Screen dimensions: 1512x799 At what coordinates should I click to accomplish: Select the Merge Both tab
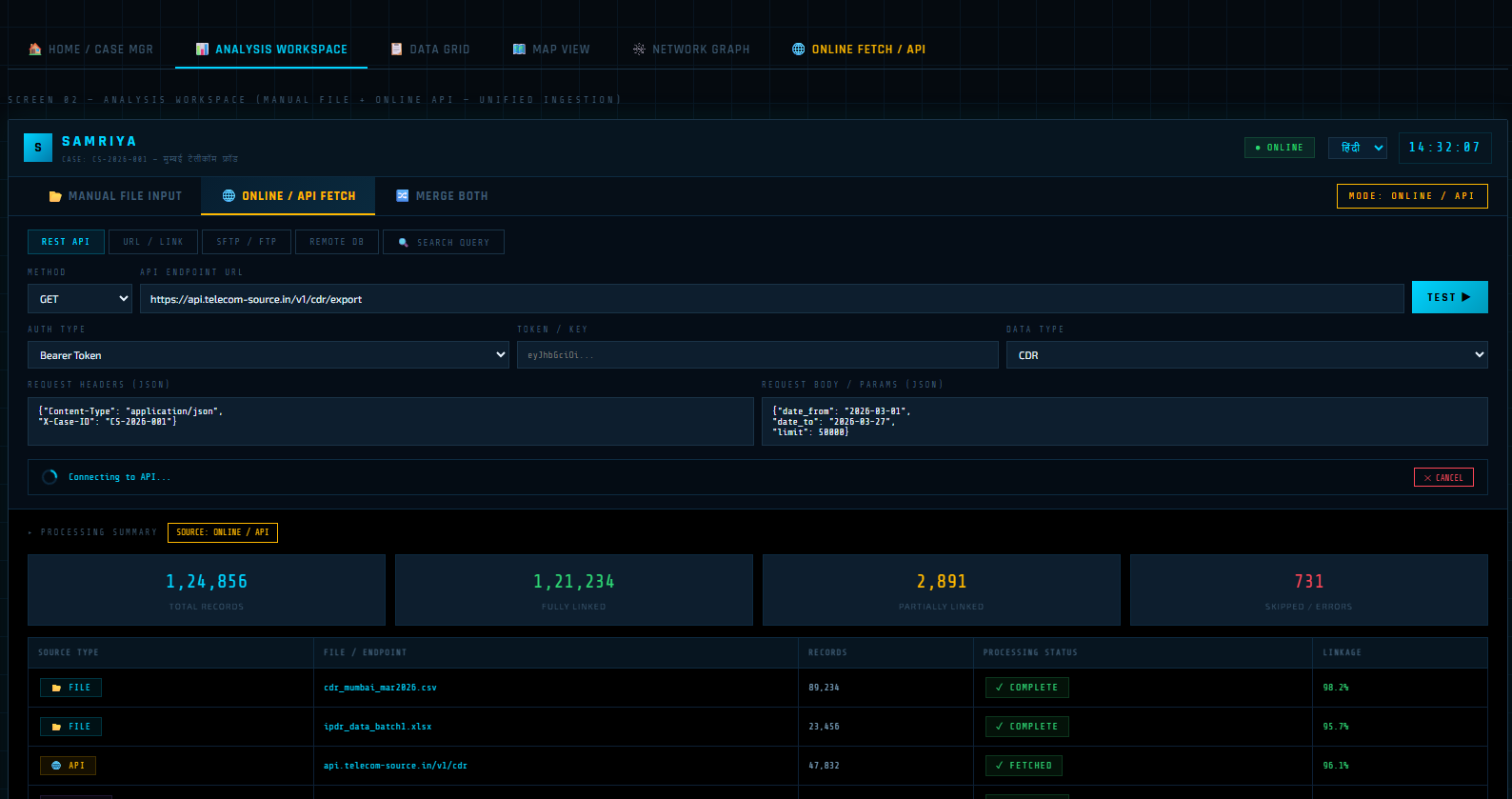[442, 196]
